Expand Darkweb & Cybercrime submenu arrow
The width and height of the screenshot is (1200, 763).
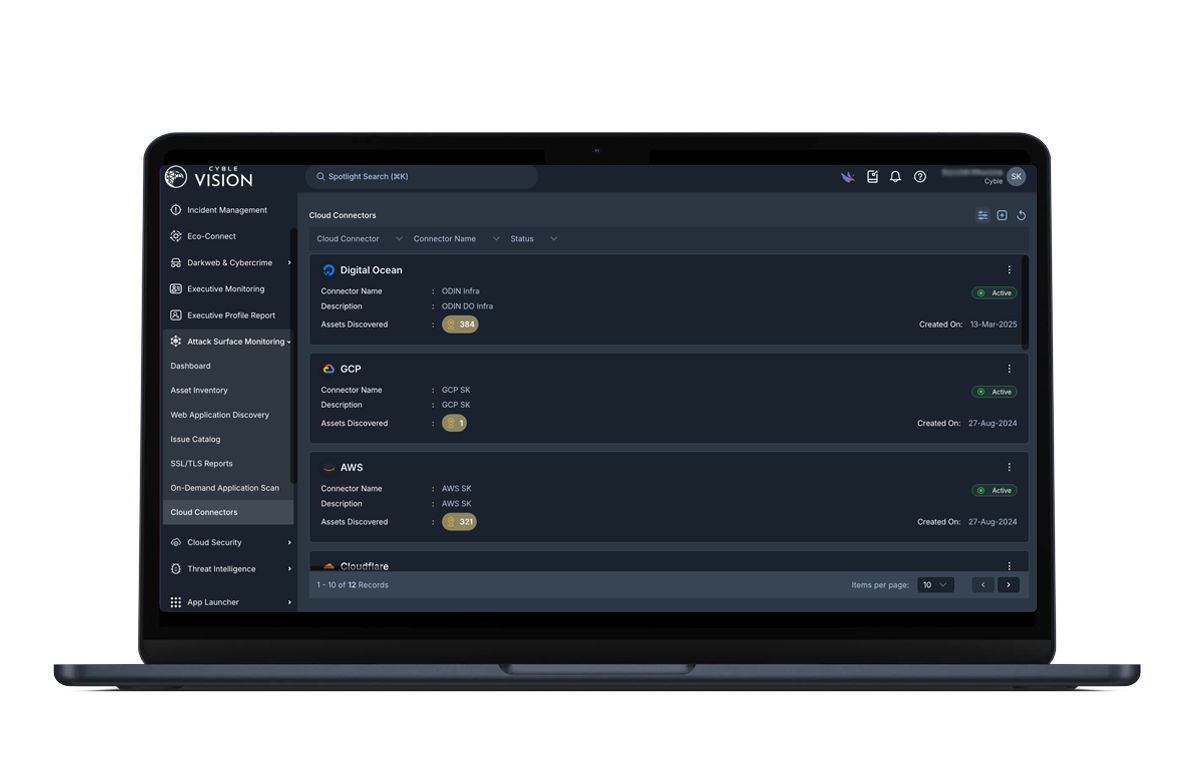pyautogui.click(x=289, y=263)
